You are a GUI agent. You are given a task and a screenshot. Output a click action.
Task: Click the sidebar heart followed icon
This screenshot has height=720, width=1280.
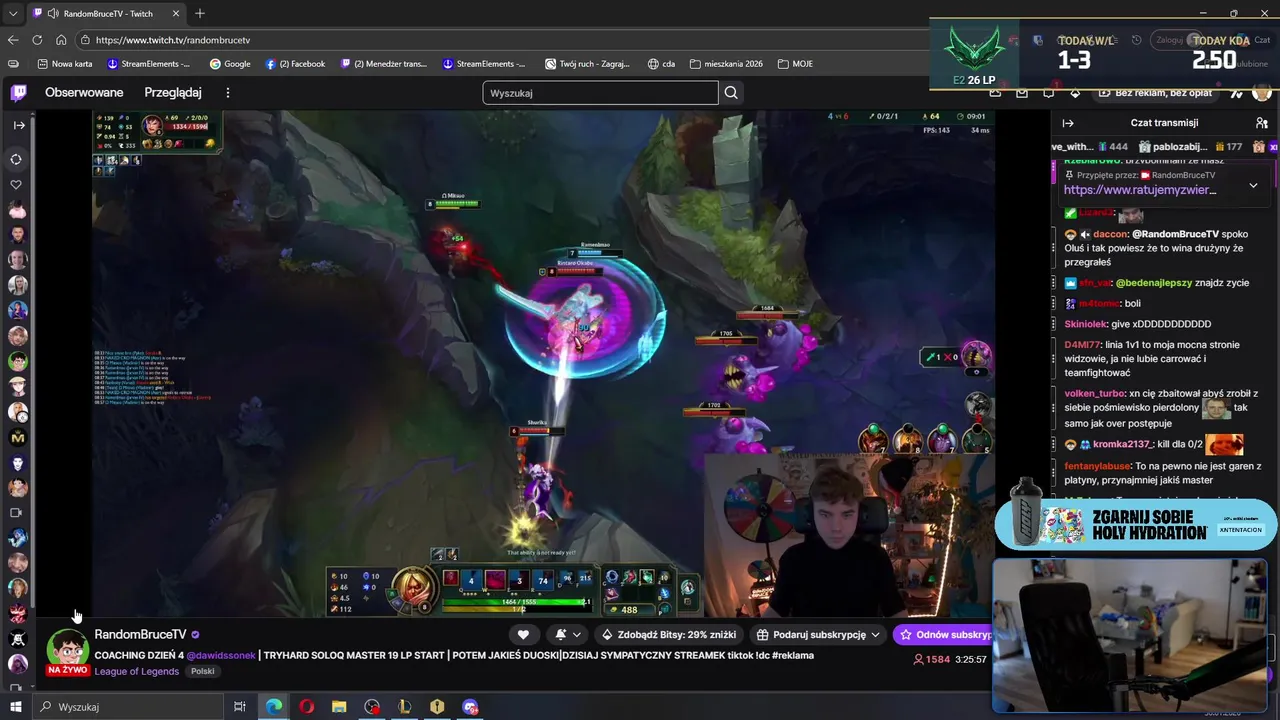(17, 185)
